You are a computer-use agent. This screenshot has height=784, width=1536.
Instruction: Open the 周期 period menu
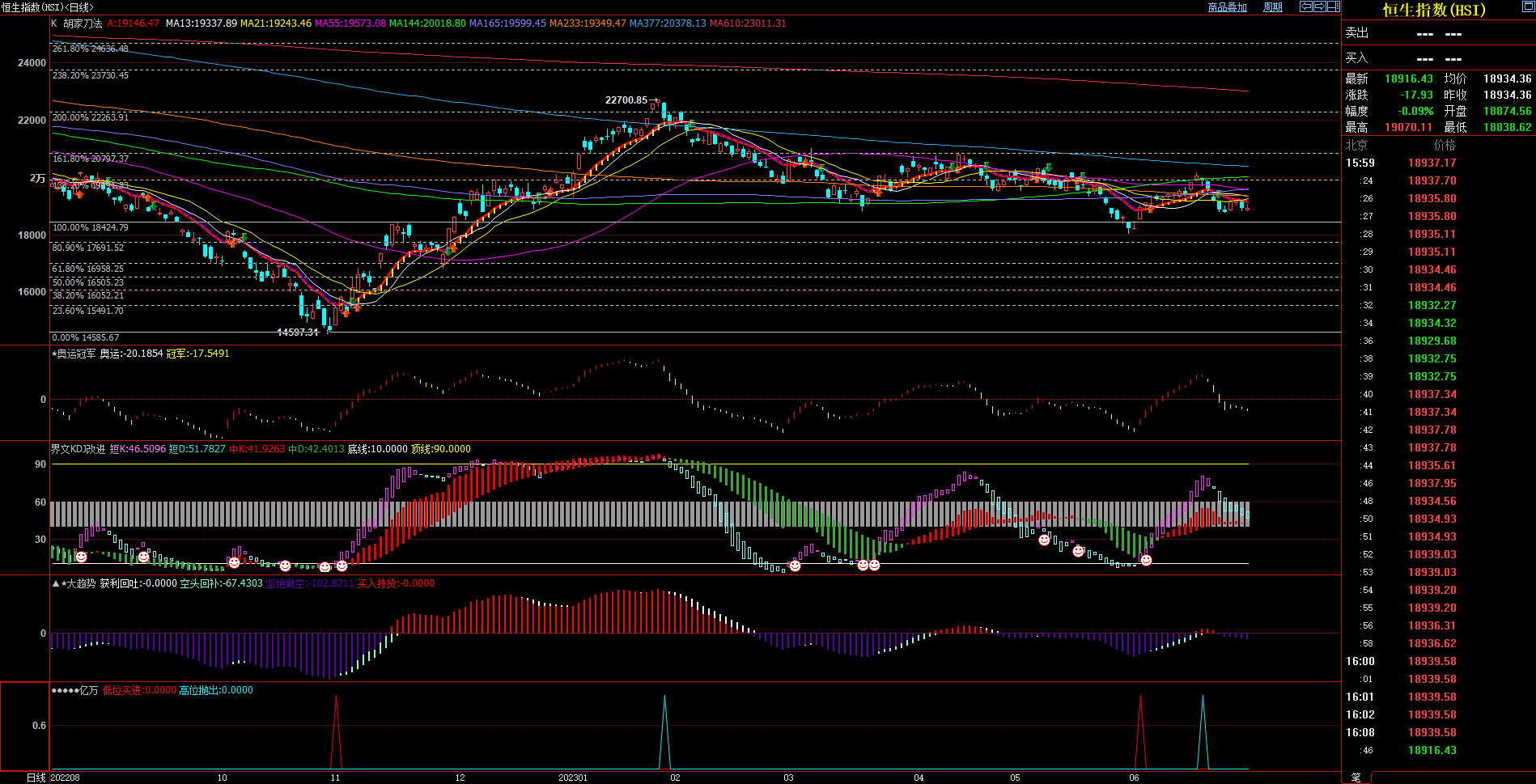click(x=1273, y=7)
